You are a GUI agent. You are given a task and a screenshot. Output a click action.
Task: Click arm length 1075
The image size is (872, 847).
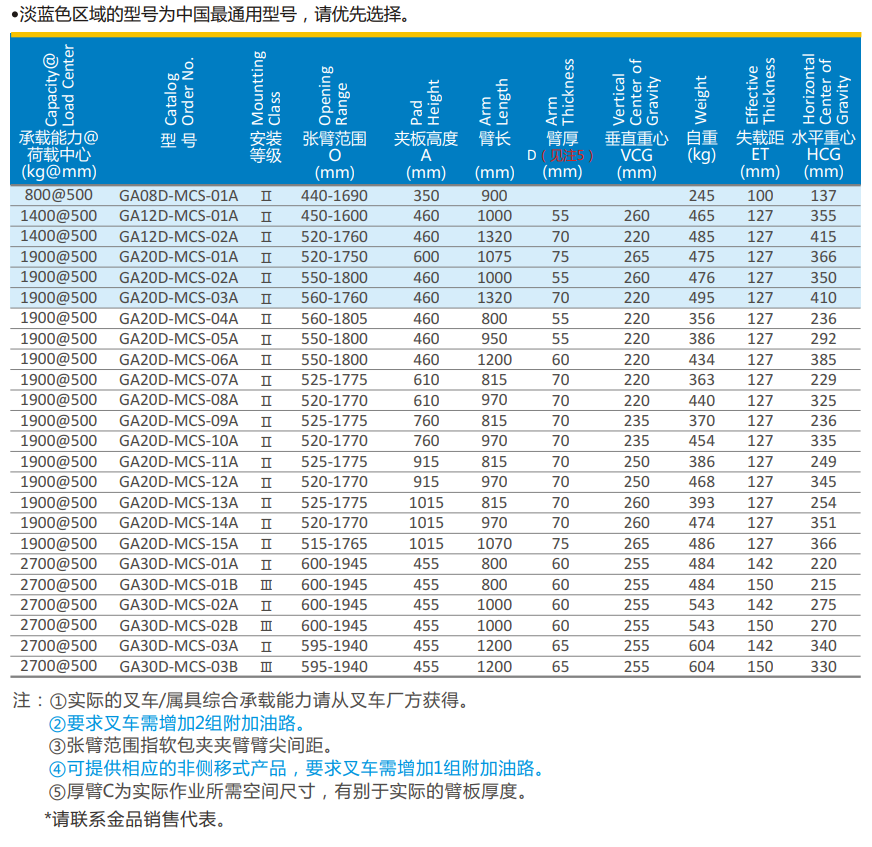click(494, 257)
